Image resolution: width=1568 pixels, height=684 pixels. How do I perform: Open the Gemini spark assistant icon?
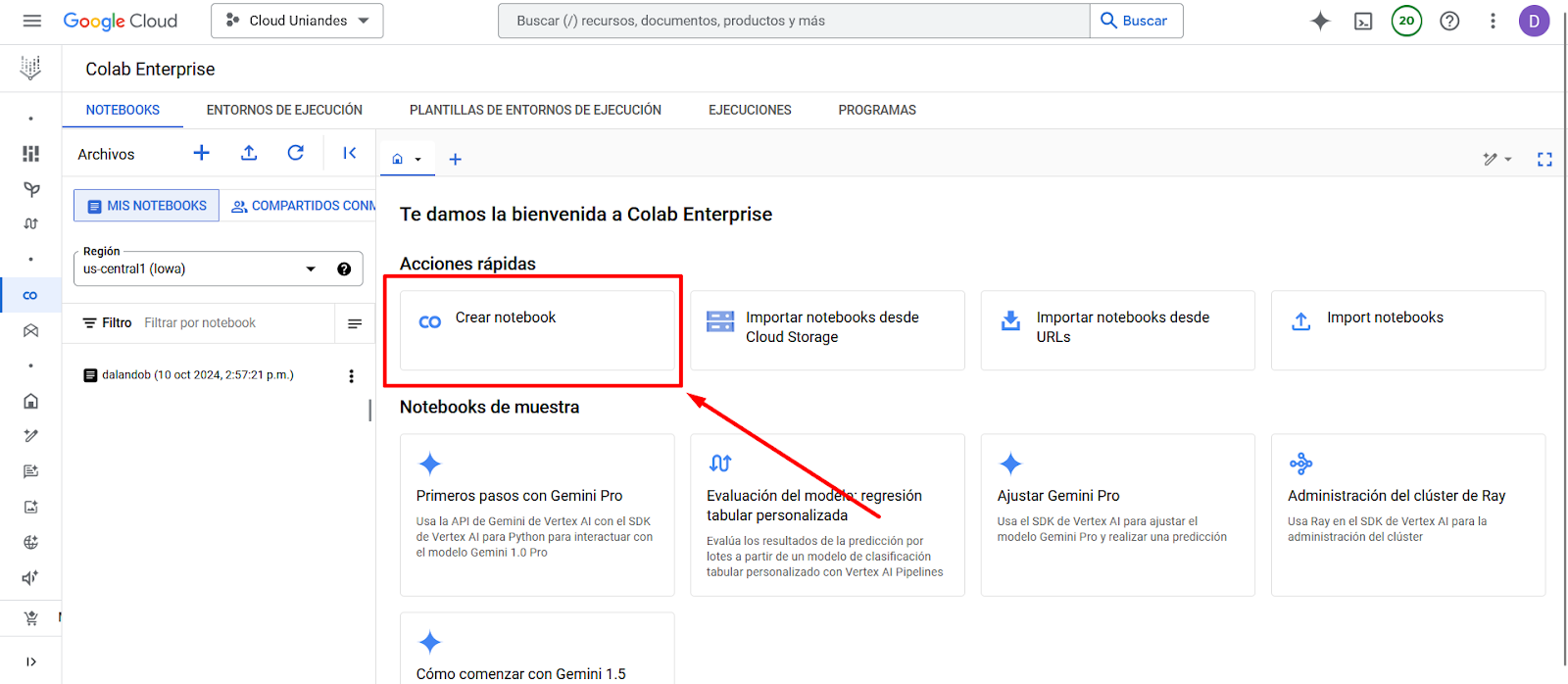point(1320,21)
